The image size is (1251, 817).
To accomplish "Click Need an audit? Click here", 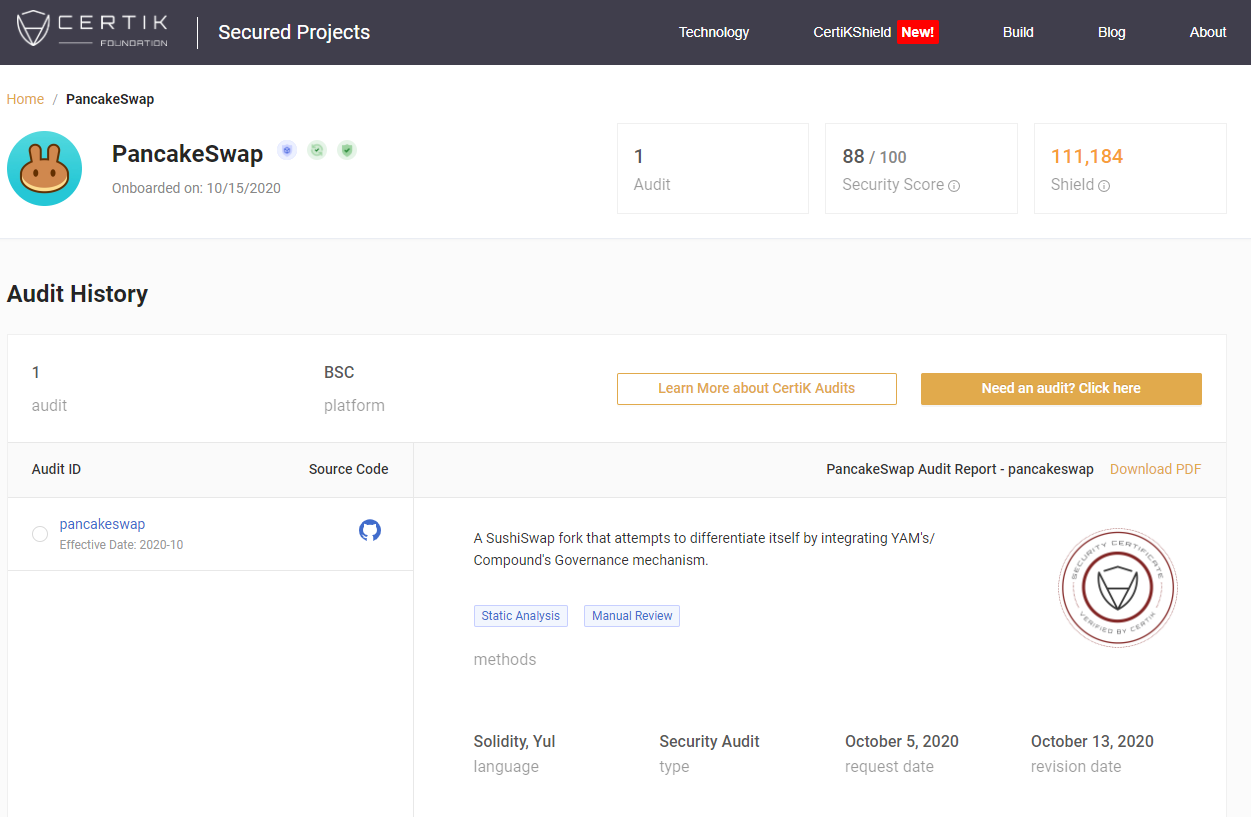I will pos(1061,389).
